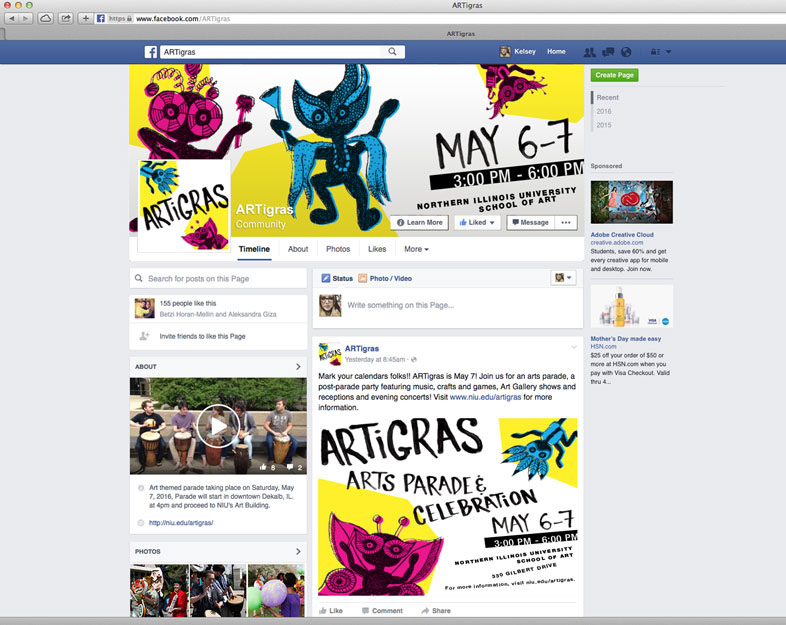Click Comment under the post
The image size is (786, 625).
[382, 610]
